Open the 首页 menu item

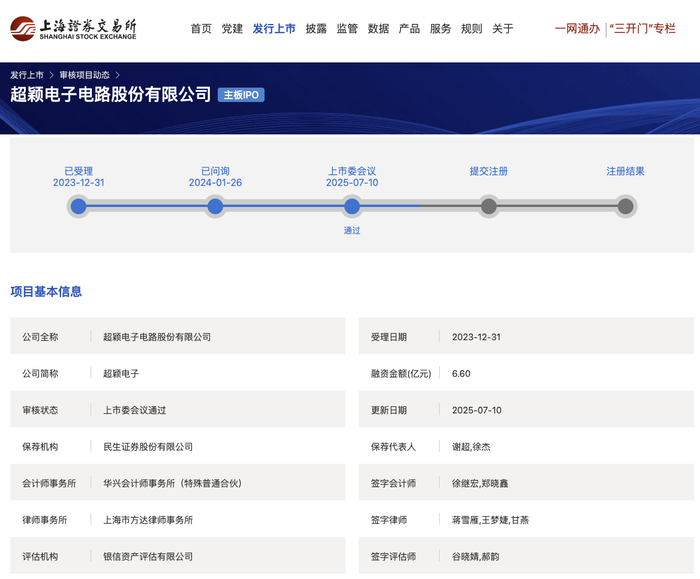[x=201, y=29]
